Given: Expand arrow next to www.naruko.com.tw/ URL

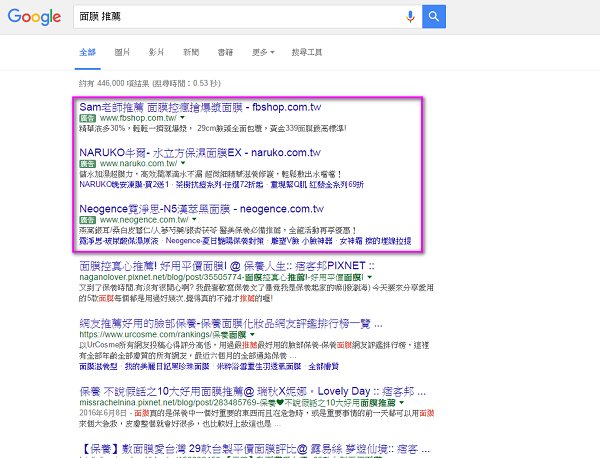Looking at the screenshot, I should click(x=183, y=163).
